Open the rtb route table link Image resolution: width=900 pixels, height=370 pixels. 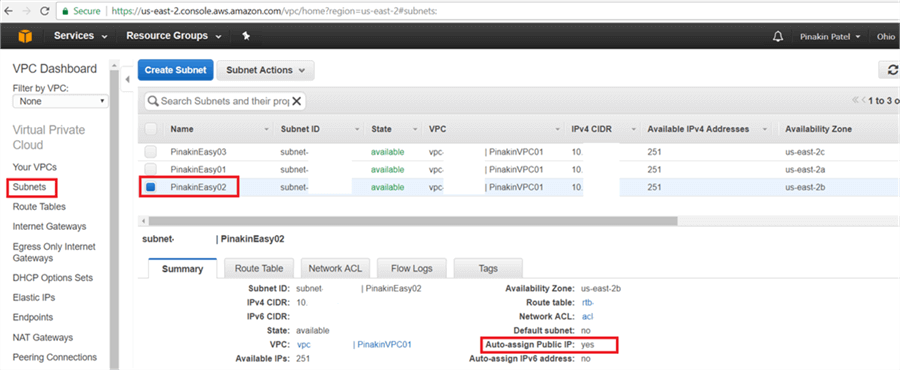588,302
